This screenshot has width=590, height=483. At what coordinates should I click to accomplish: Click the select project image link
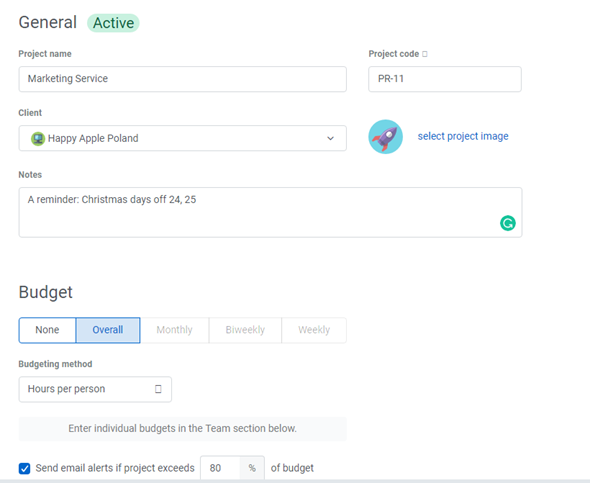point(463,136)
